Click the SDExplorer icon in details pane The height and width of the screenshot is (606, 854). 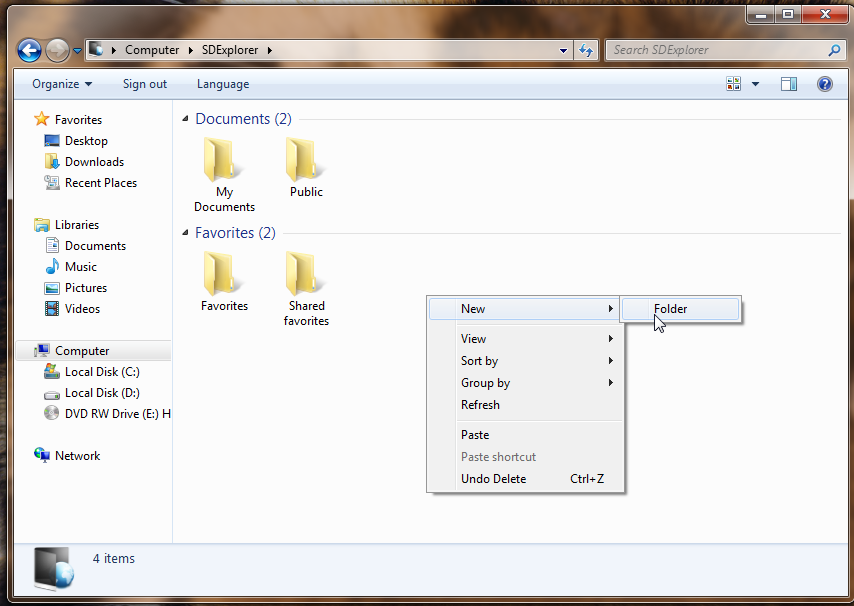[53, 568]
